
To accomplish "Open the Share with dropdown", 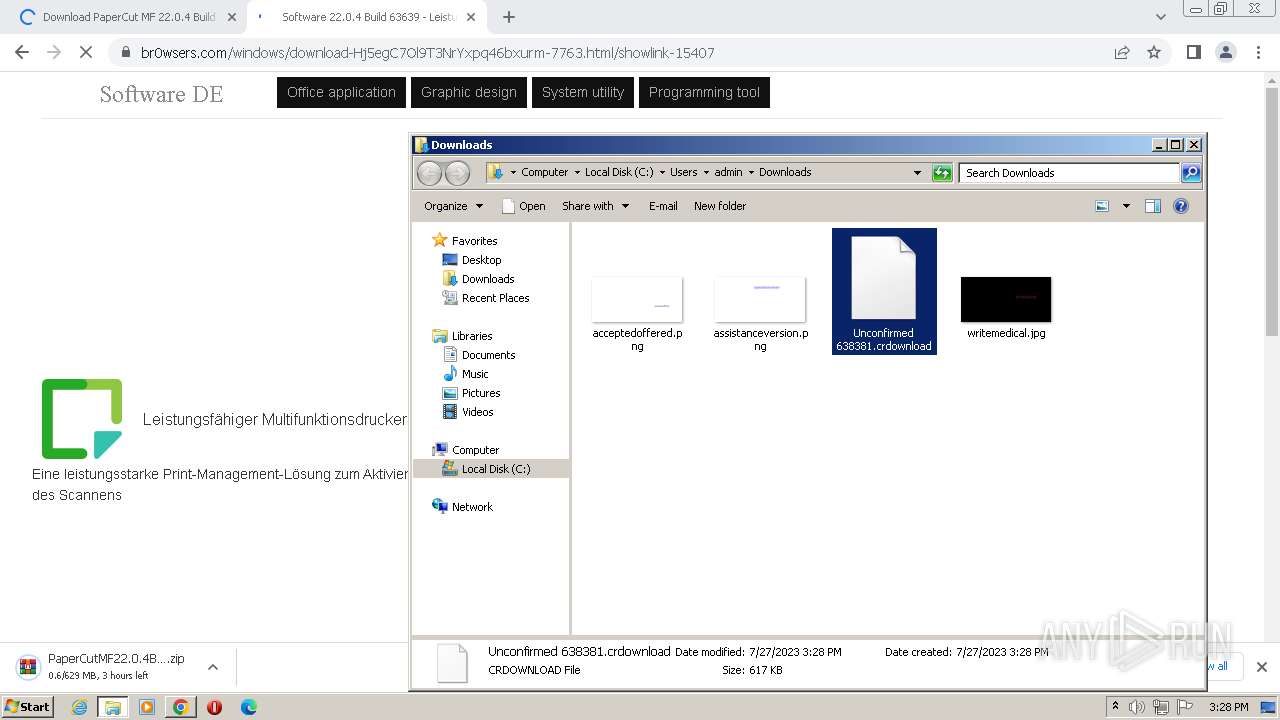I will coord(596,206).
